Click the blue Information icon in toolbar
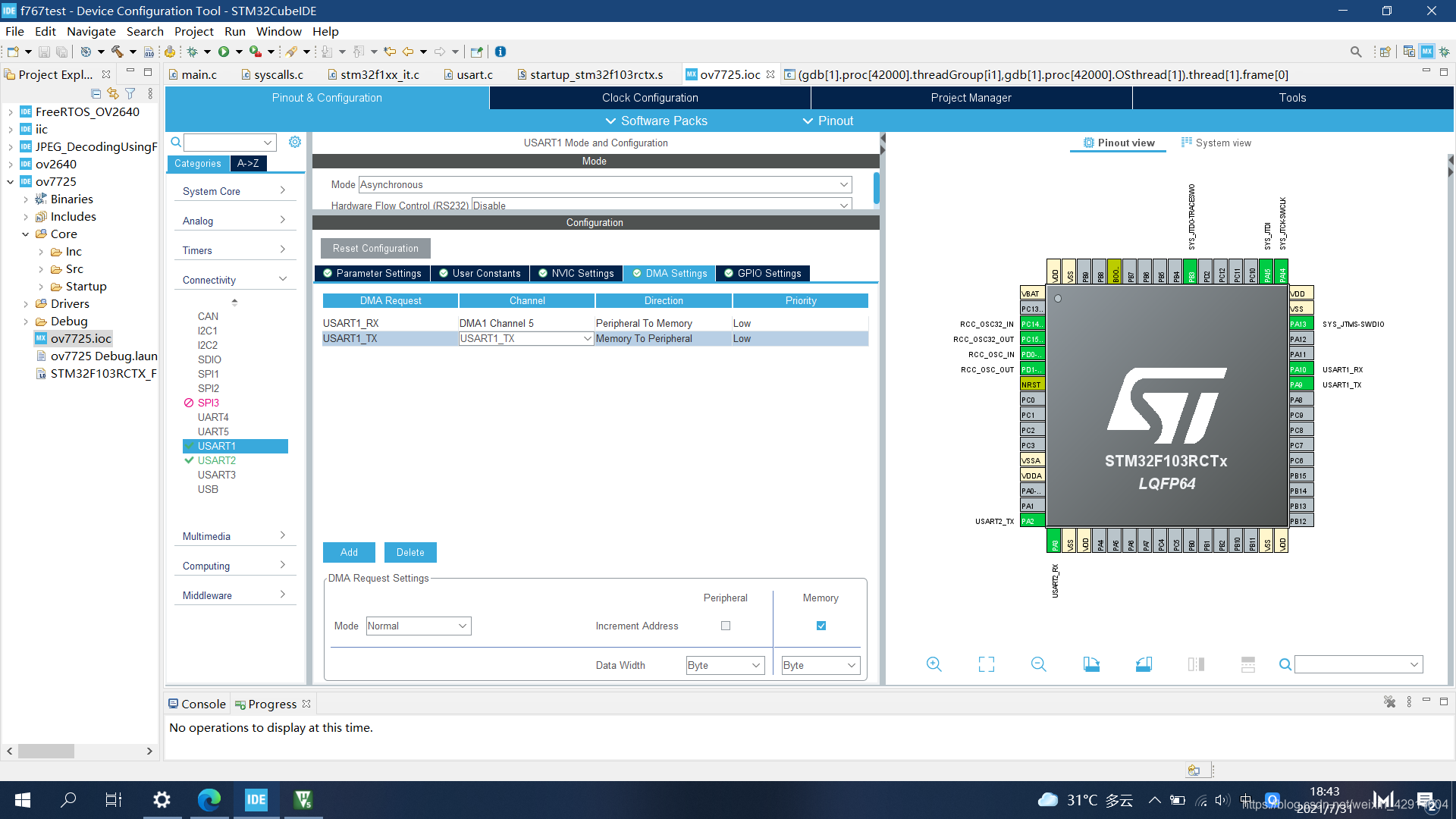 [x=500, y=52]
